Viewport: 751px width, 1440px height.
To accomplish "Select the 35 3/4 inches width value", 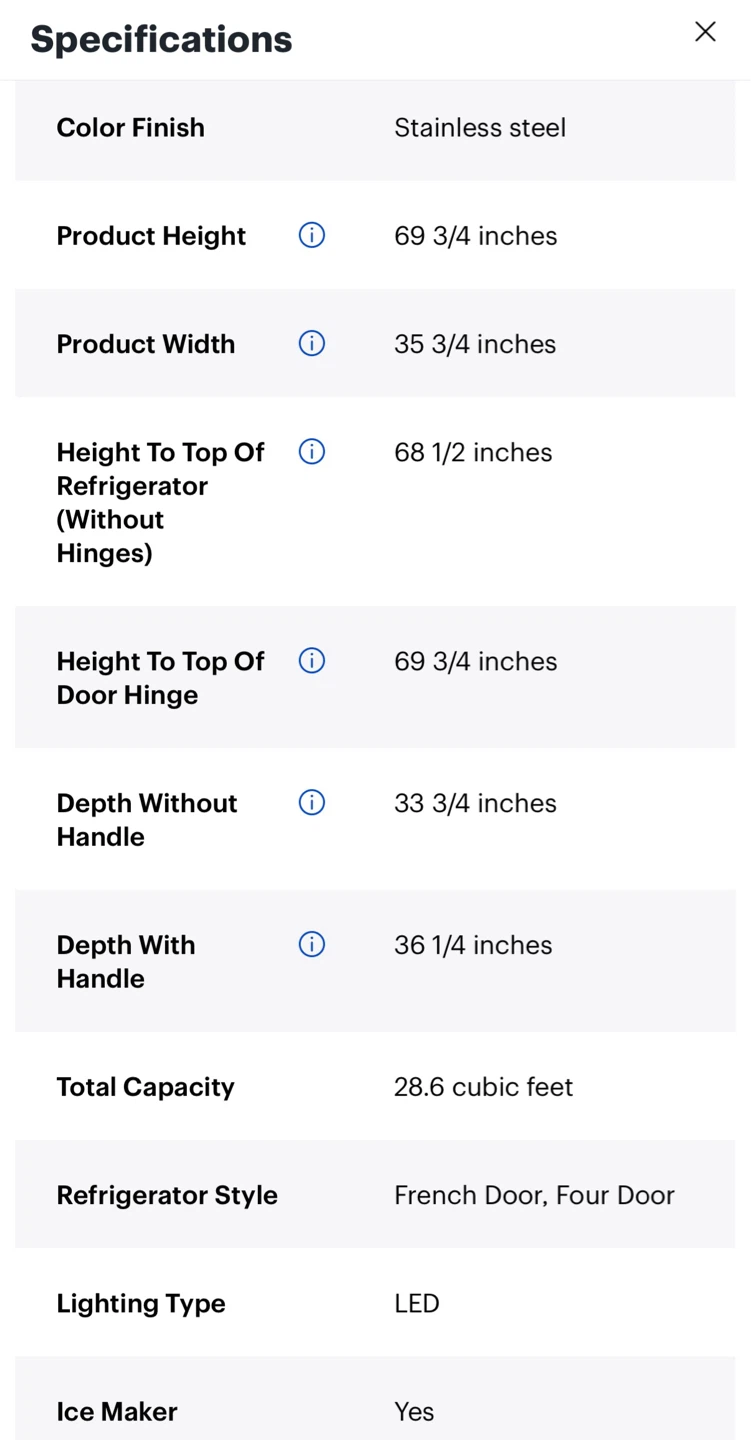I will click(x=475, y=344).
